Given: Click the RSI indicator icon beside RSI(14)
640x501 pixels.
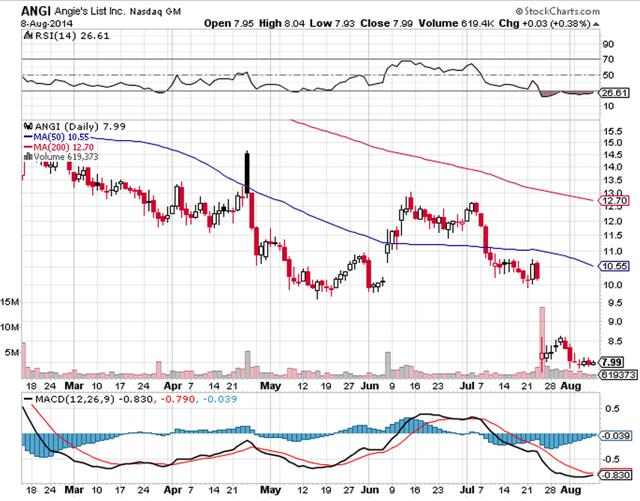Looking at the screenshot, I should point(28,36).
